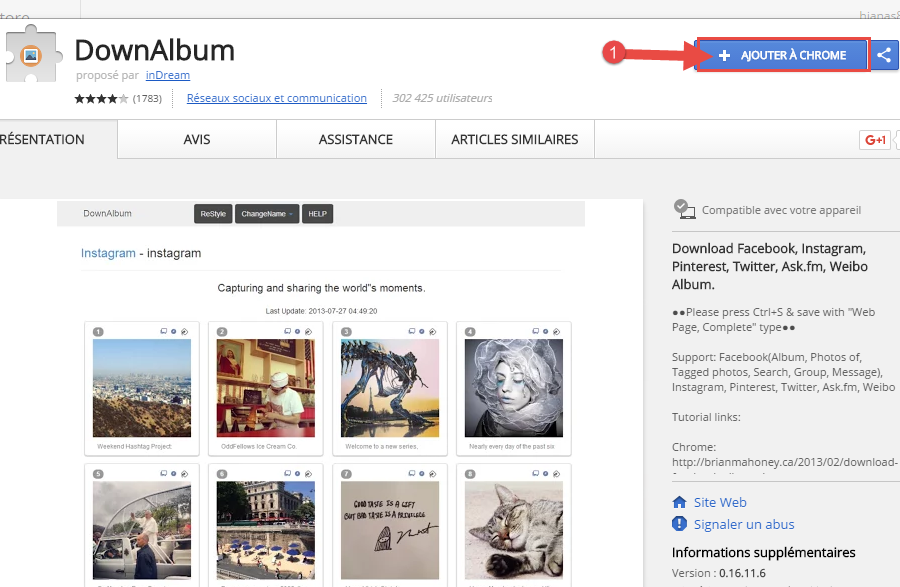
Task: Open Réseaux sociaux et communication category
Action: 277,98
